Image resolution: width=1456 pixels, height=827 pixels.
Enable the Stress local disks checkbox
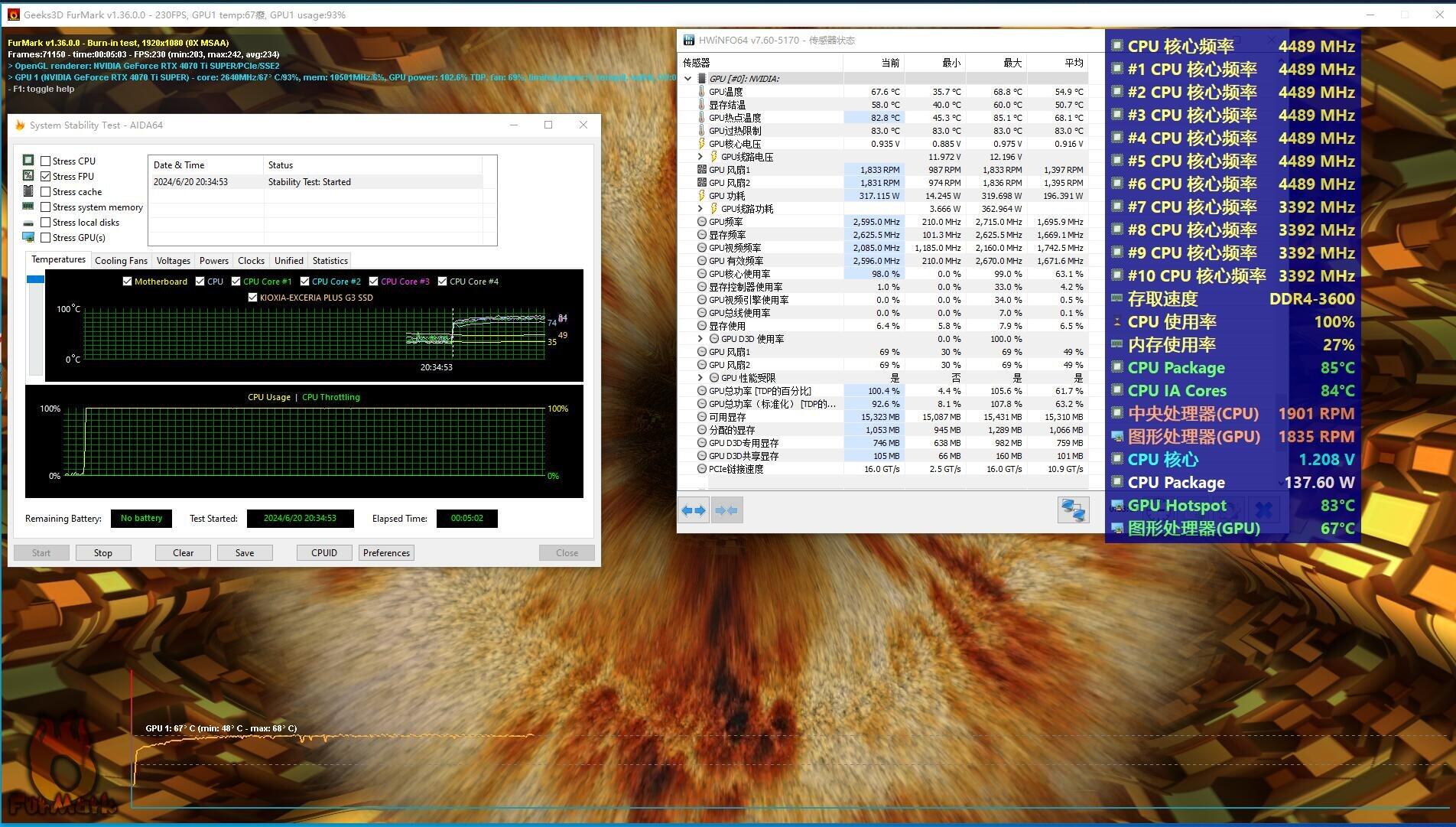click(x=46, y=222)
